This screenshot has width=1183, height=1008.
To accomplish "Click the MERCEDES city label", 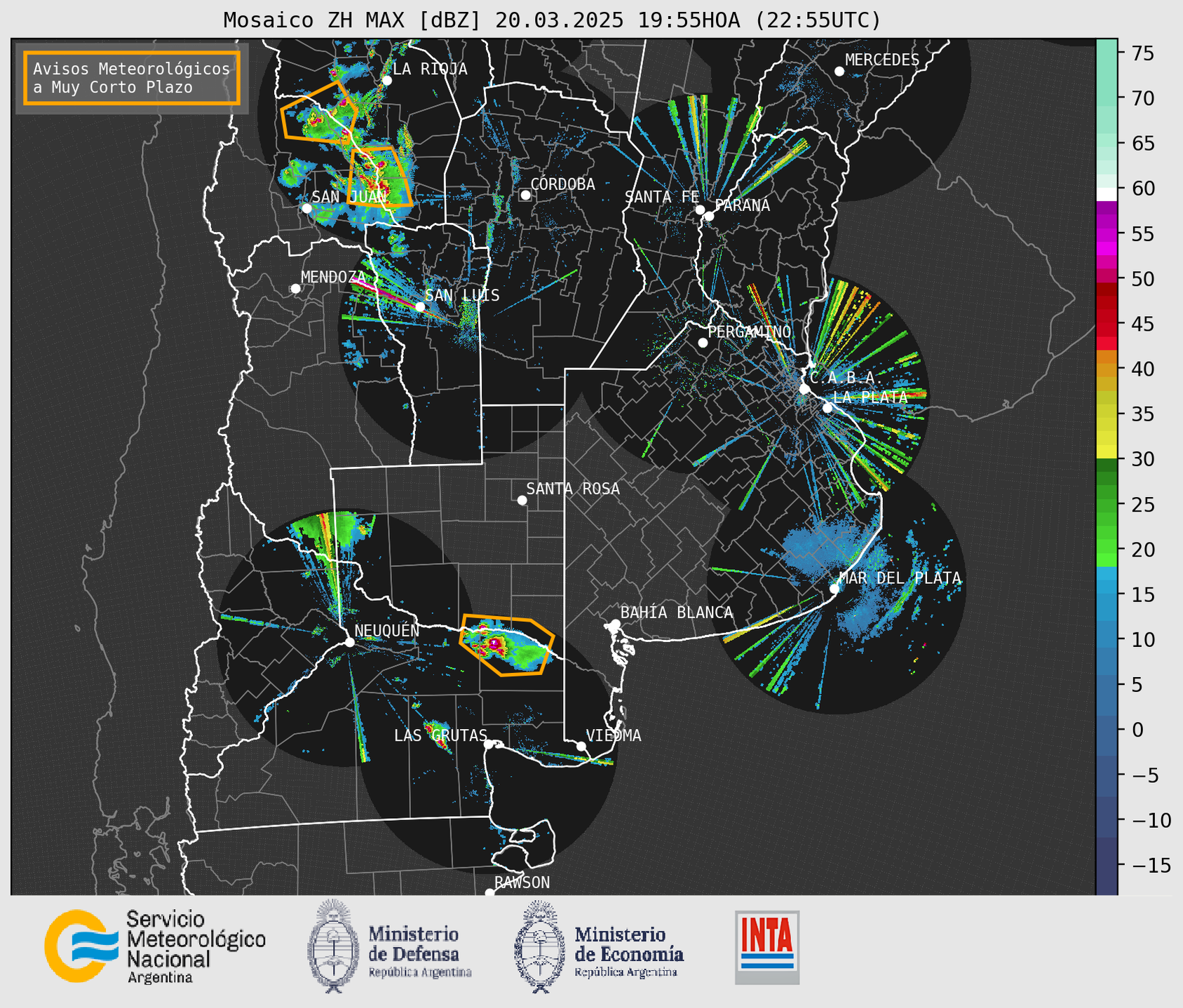I will [x=882, y=60].
